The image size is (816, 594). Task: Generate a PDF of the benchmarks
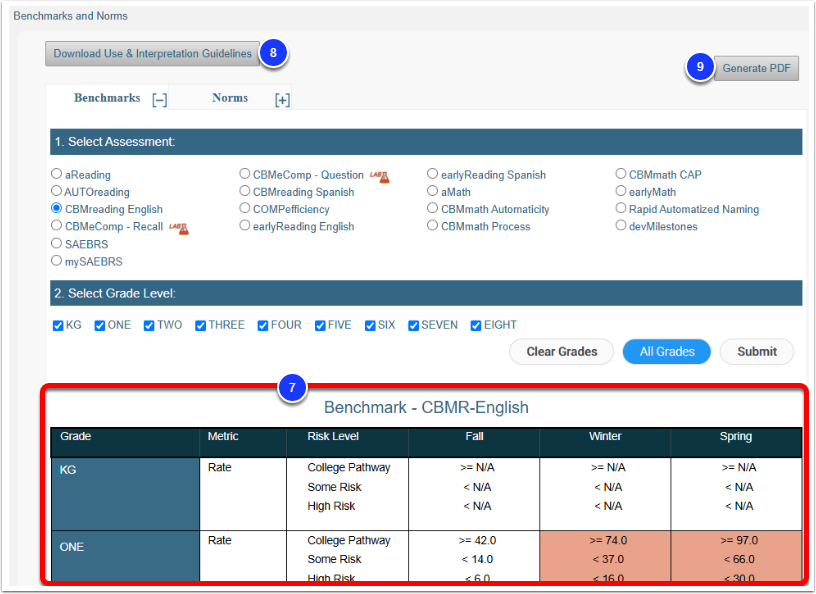(755, 68)
